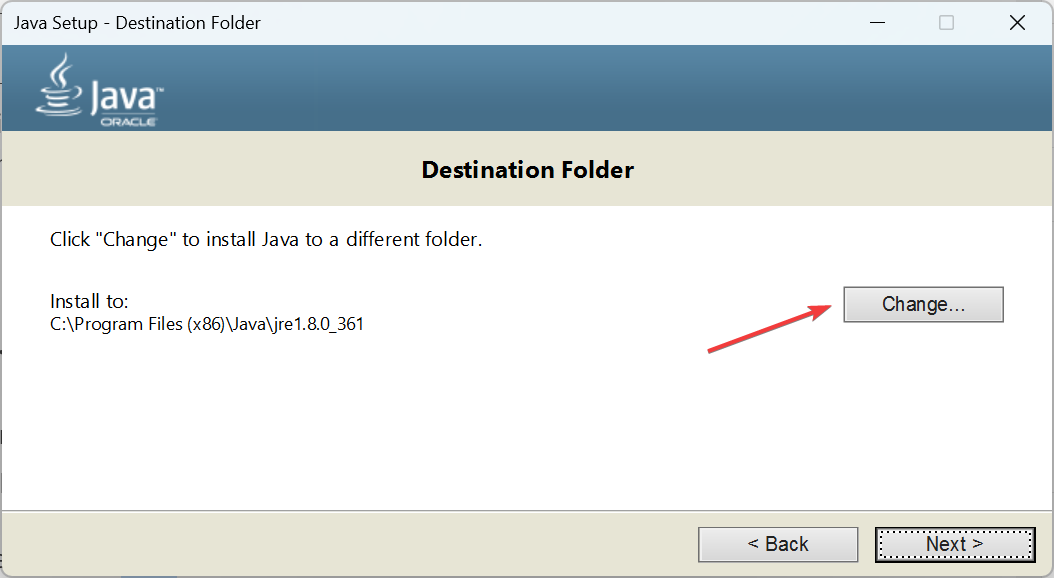Click the install path C:\Program Files (x86)\Java\jre1.8.0_361
The image size is (1054, 578).
click(x=207, y=324)
